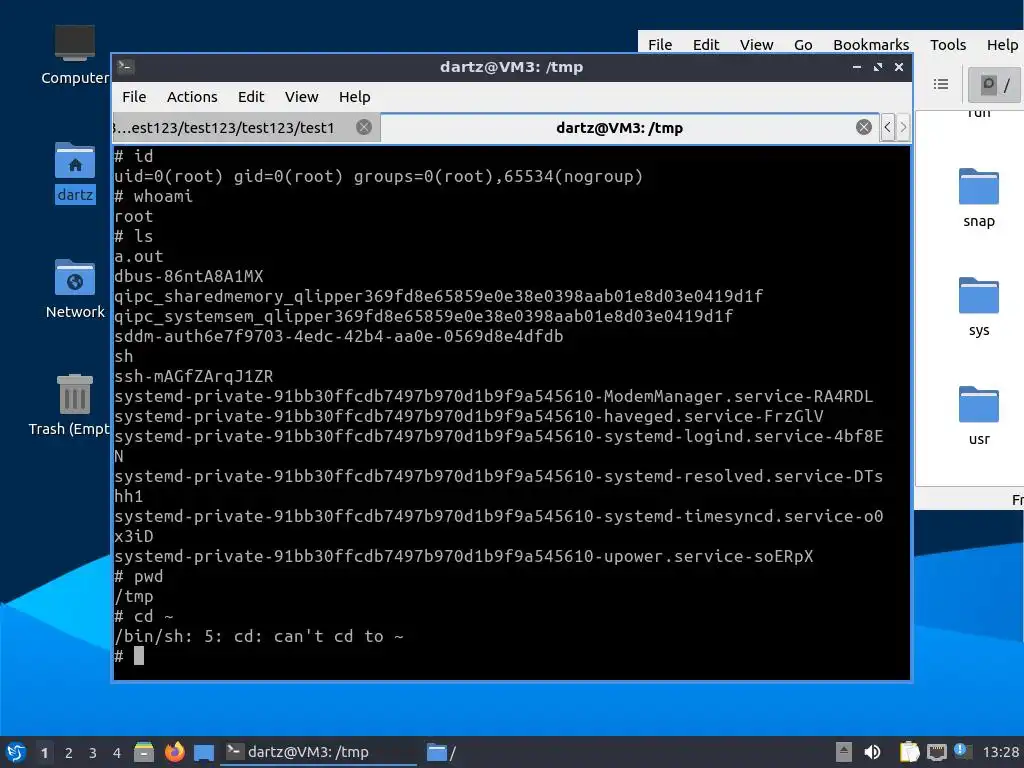Close the test123 terminal tab

click(x=364, y=127)
